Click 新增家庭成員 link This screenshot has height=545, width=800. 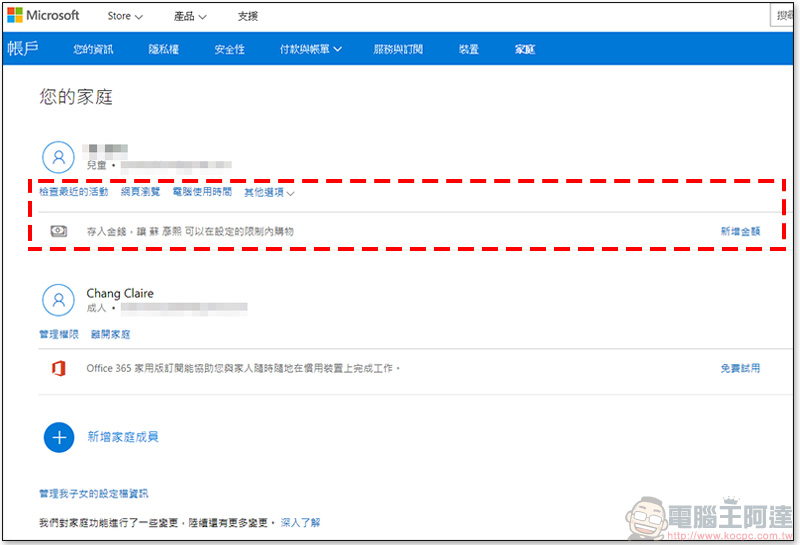pyautogui.click(x=123, y=437)
